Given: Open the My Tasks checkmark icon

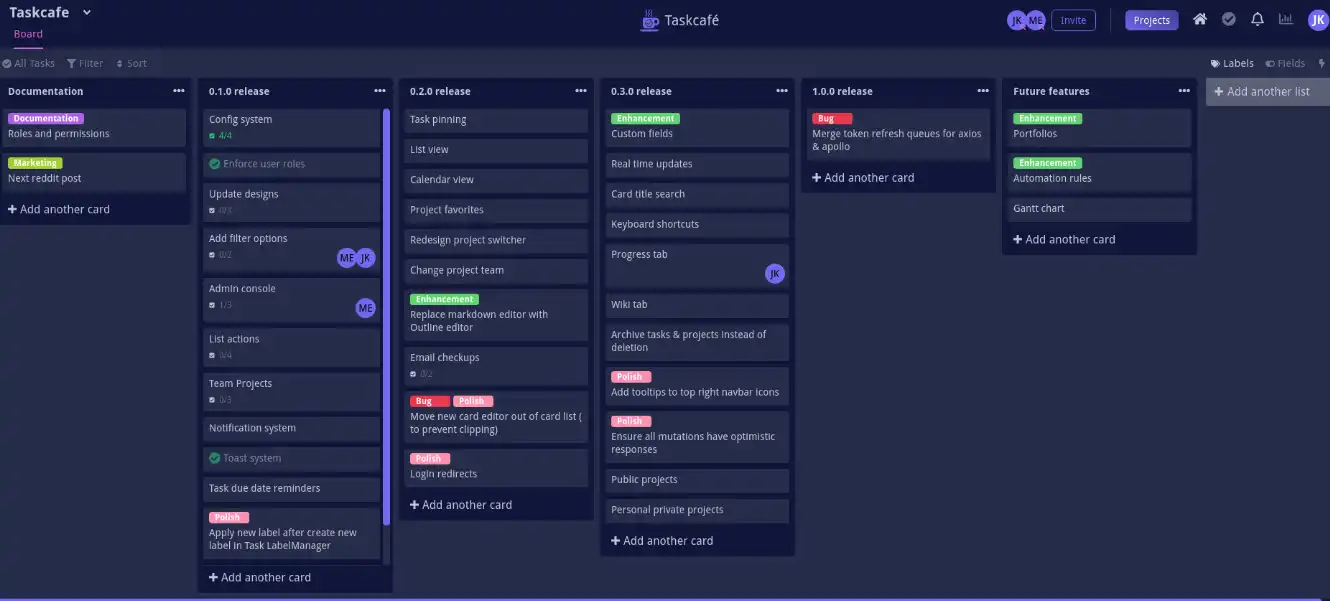Looking at the screenshot, I should tap(1229, 19).
